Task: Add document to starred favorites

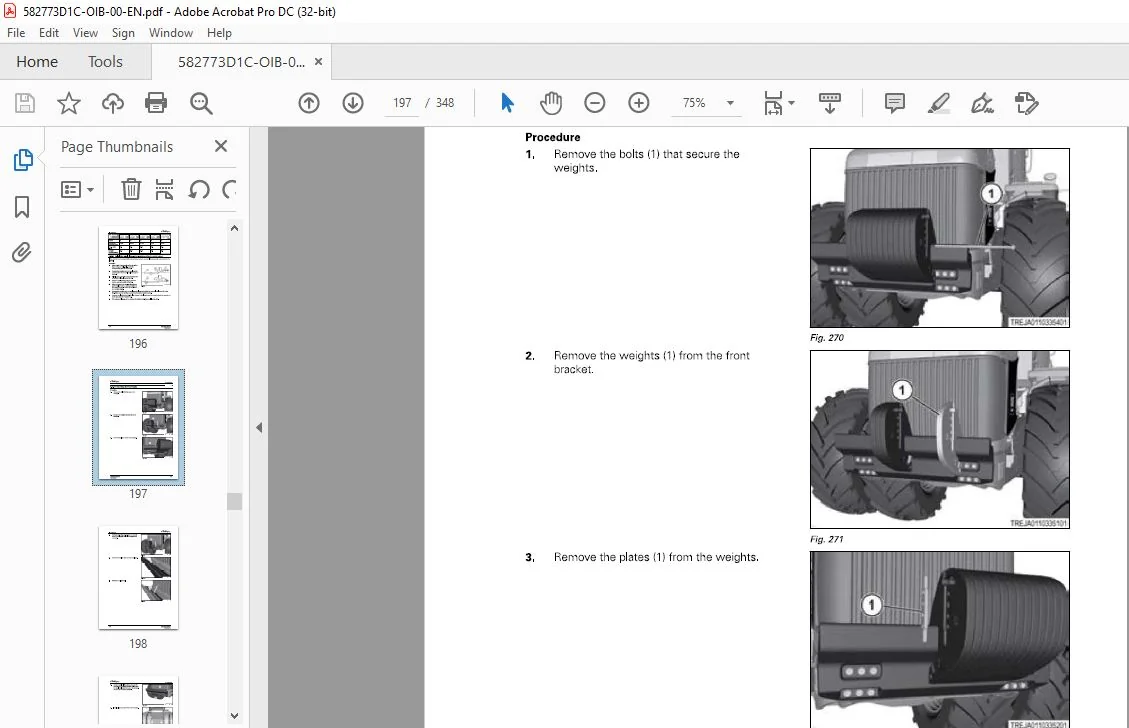Action: pos(69,103)
